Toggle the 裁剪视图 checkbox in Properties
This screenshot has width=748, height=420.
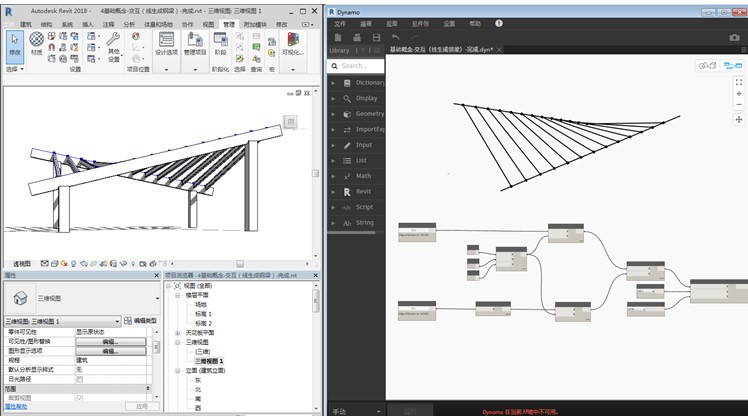pyautogui.click(x=80, y=398)
